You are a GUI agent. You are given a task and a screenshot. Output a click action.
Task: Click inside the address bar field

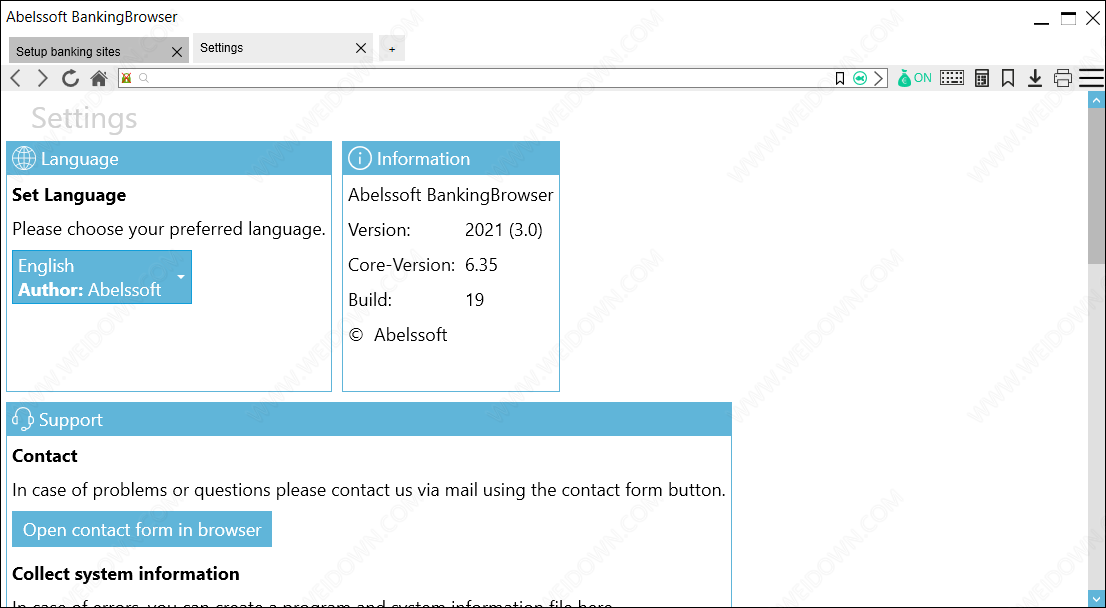[480, 78]
